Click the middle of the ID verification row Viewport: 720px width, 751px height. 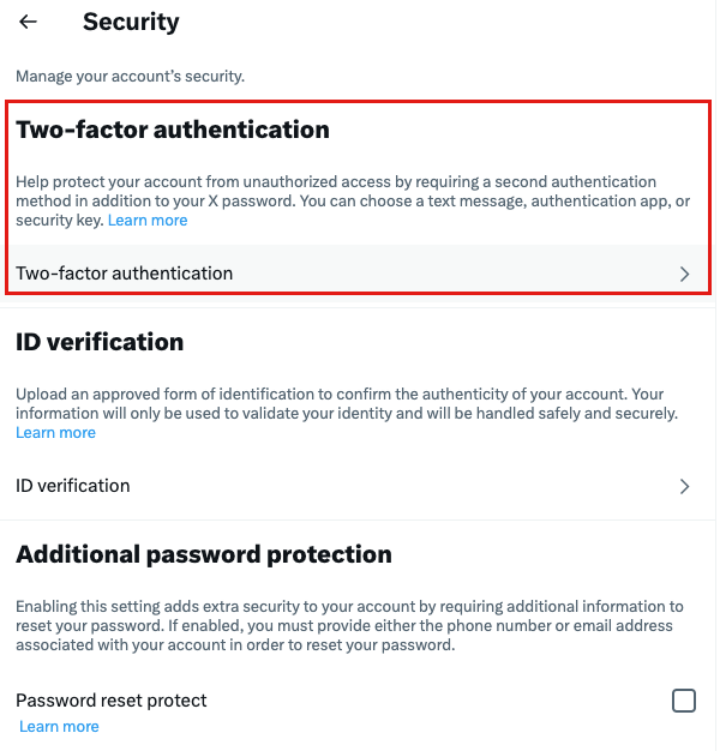(358, 486)
